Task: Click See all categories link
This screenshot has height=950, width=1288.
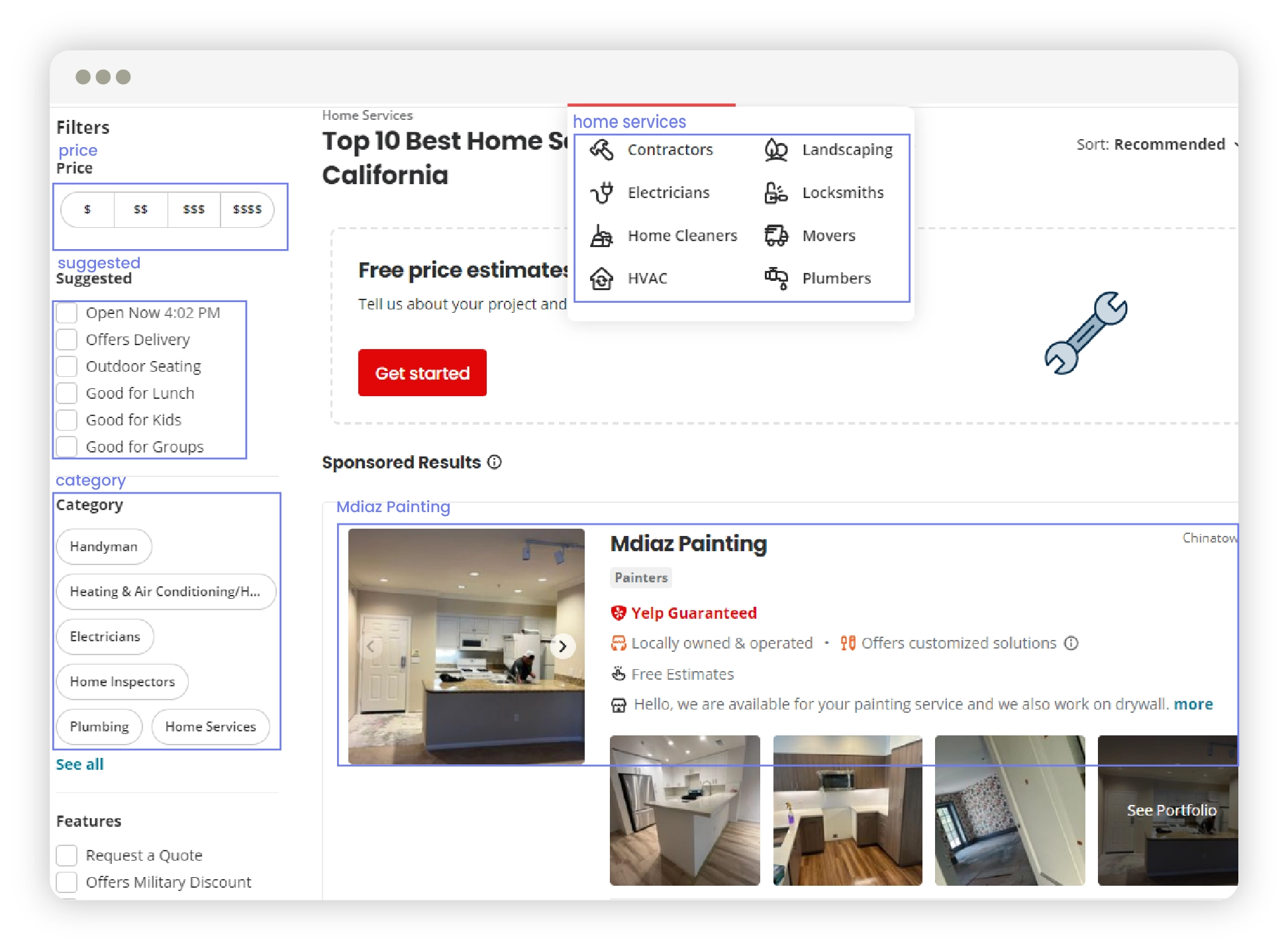Action: pyautogui.click(x=80, y=765)
